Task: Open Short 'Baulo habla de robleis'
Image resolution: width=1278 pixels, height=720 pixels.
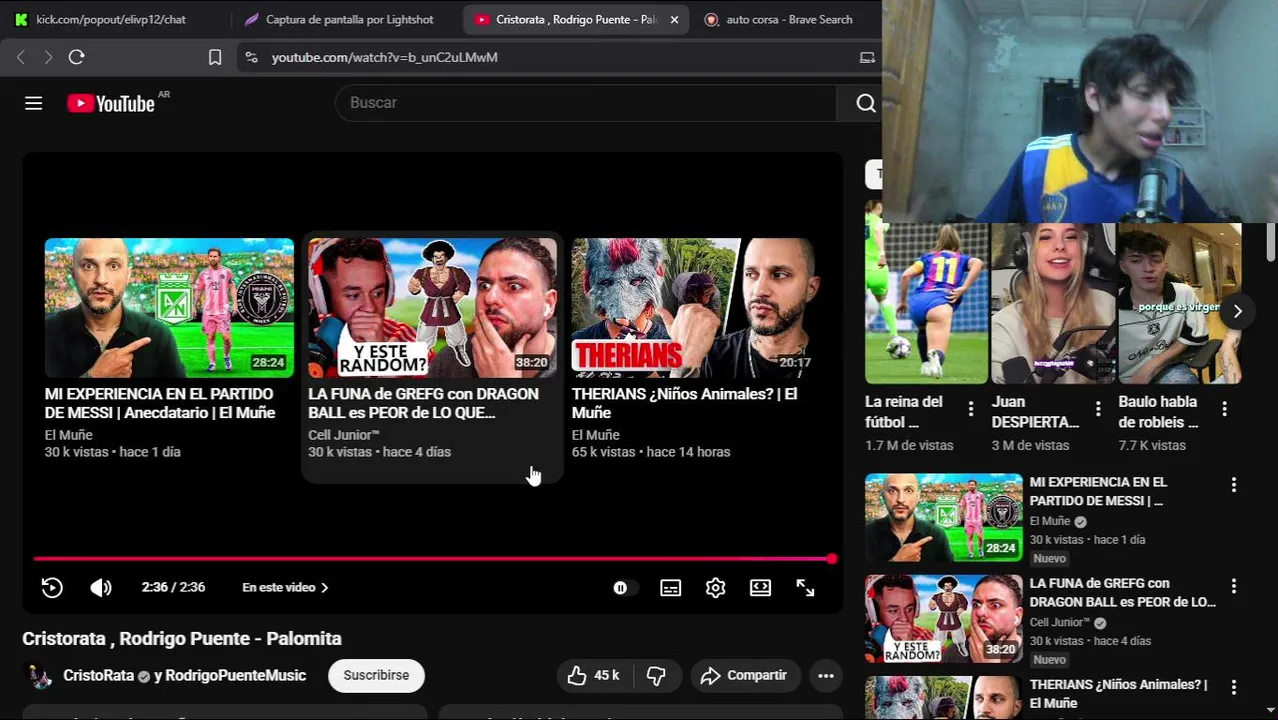Action: 1179,303
